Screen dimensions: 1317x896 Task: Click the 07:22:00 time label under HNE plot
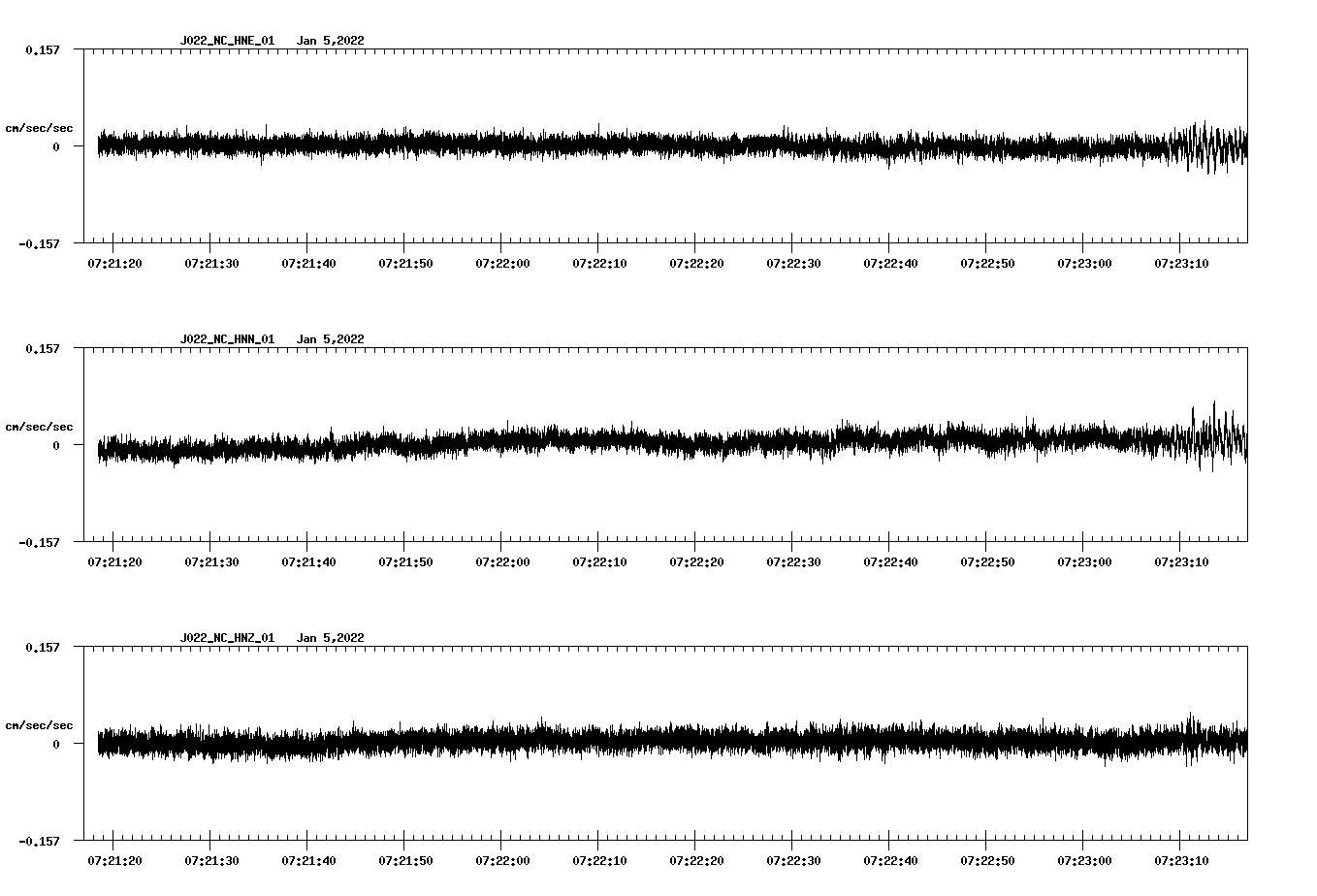(x=502, y=263)
